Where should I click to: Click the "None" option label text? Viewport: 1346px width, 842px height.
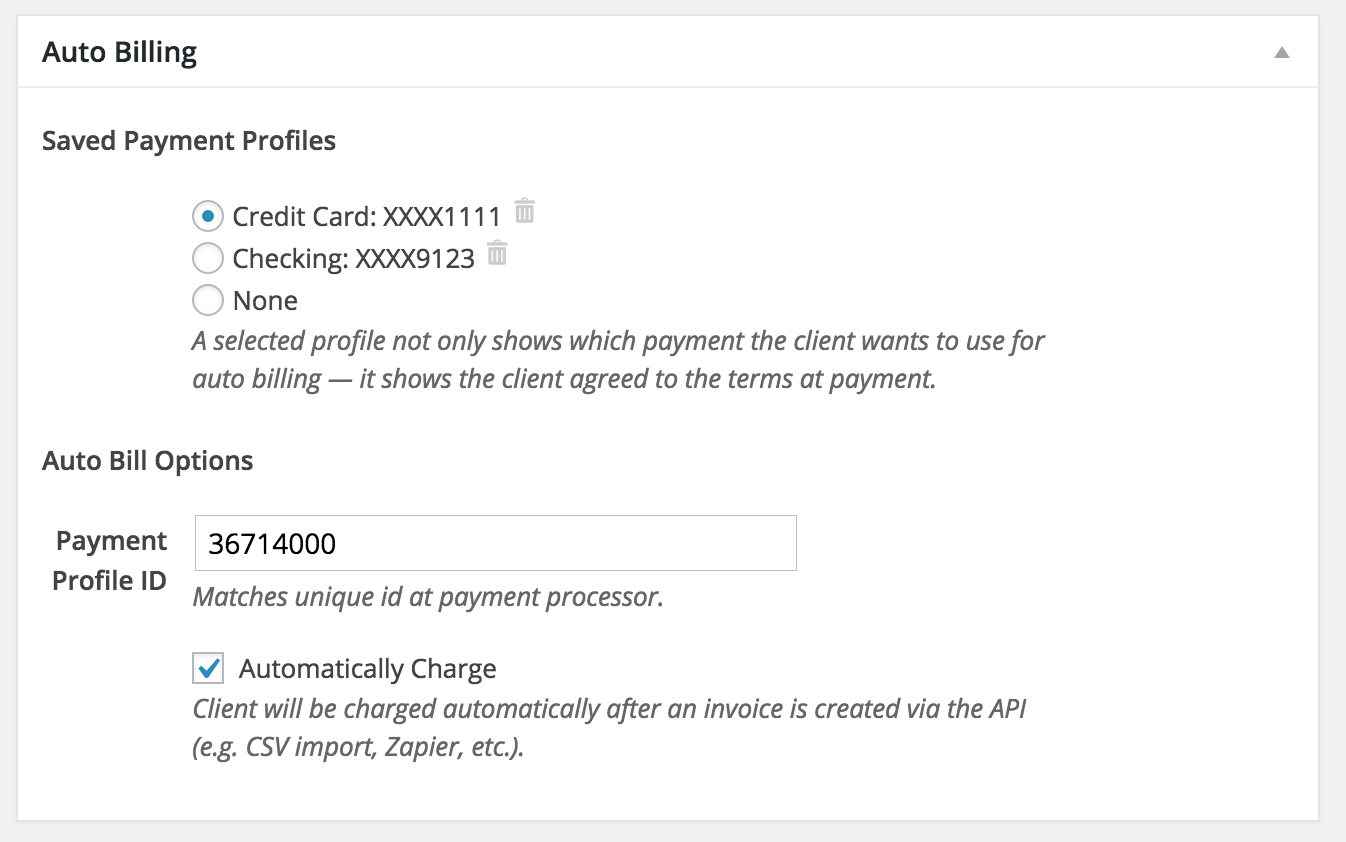pyautogui.click(x=265, y=301)
